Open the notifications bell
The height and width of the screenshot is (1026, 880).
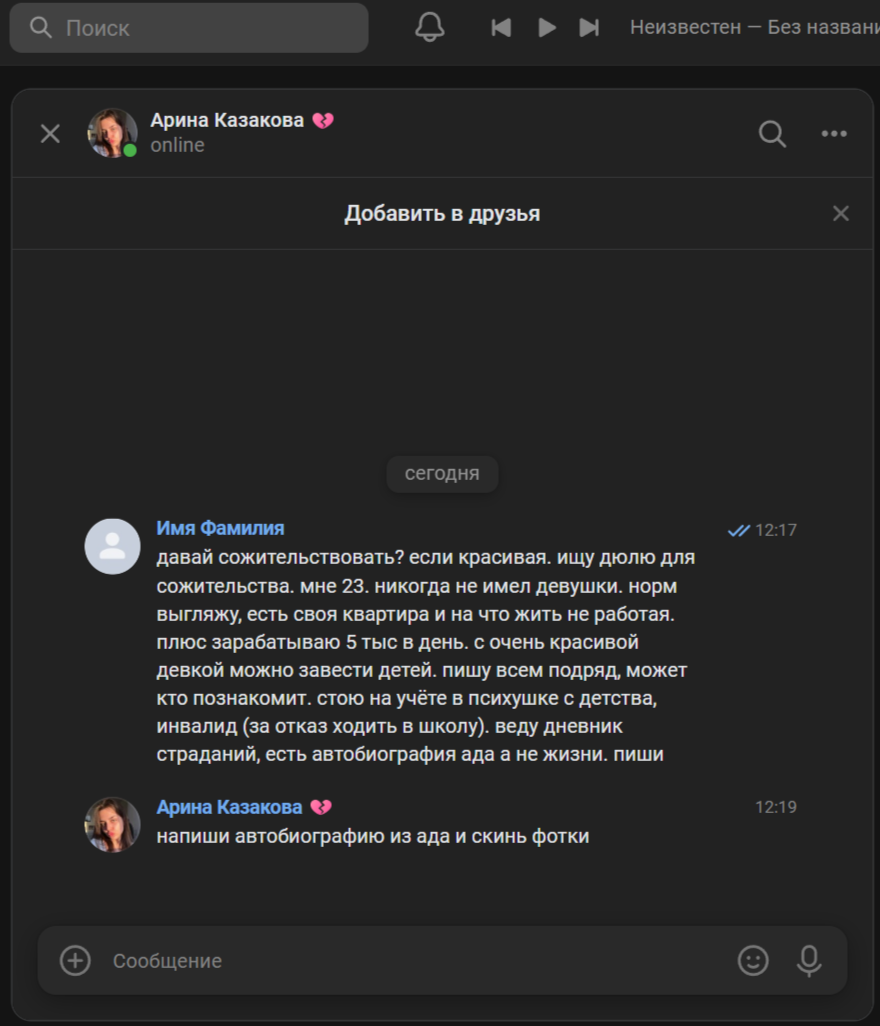pyautogui.click(x=430, y=27)
